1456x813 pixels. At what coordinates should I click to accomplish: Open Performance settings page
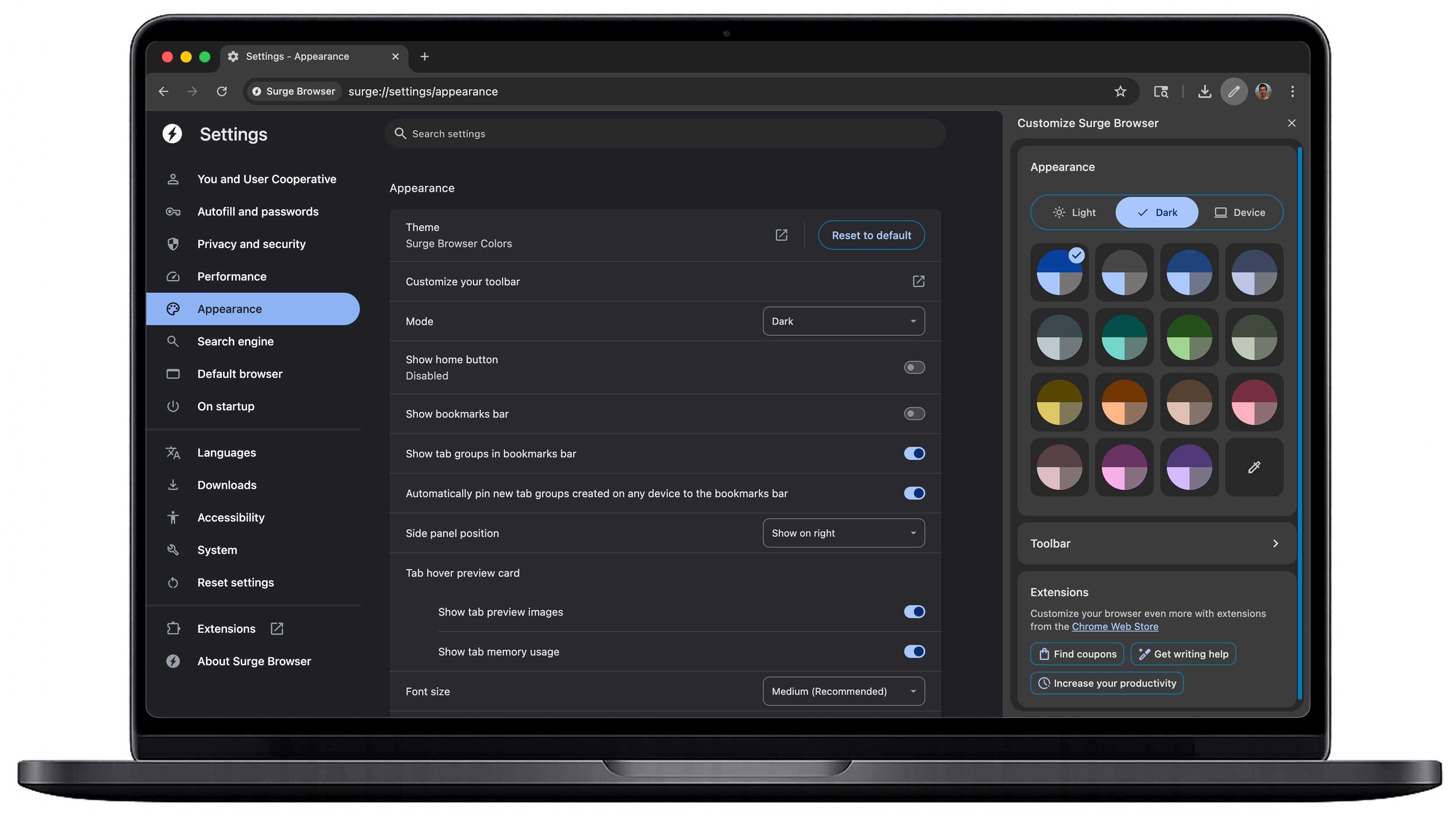pos(253,276)
